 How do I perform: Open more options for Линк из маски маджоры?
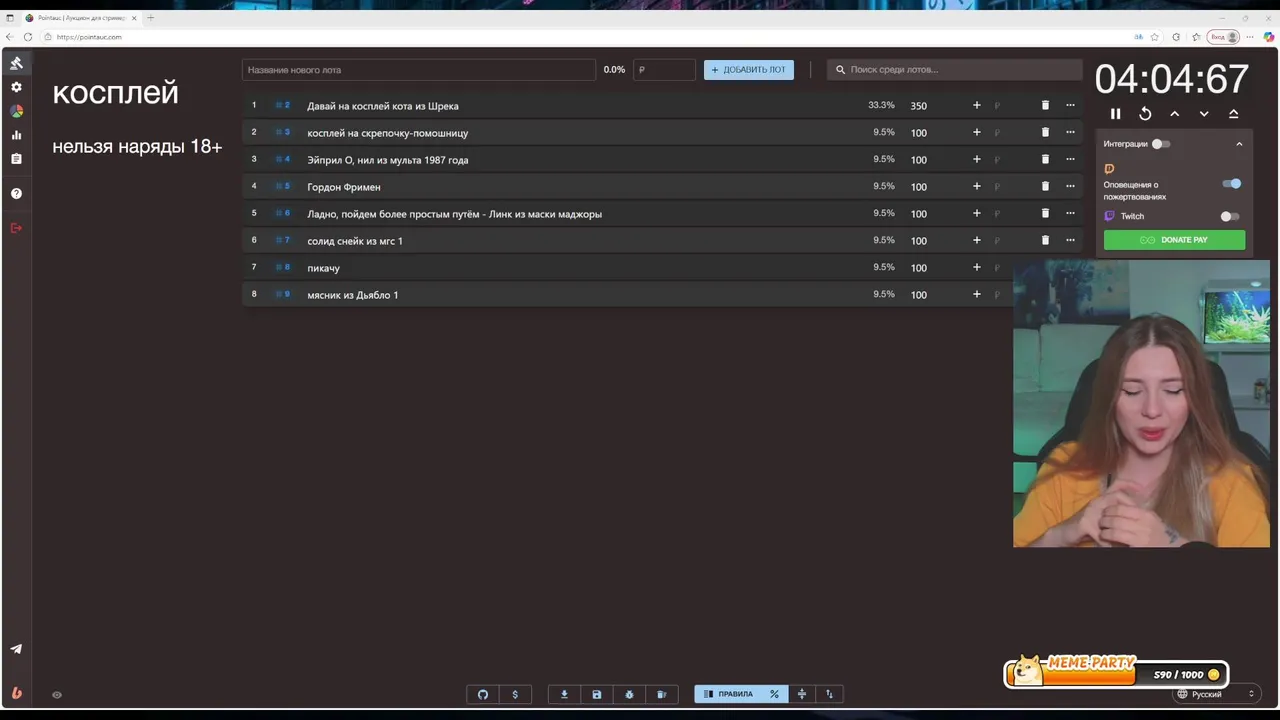point(1070,213)
